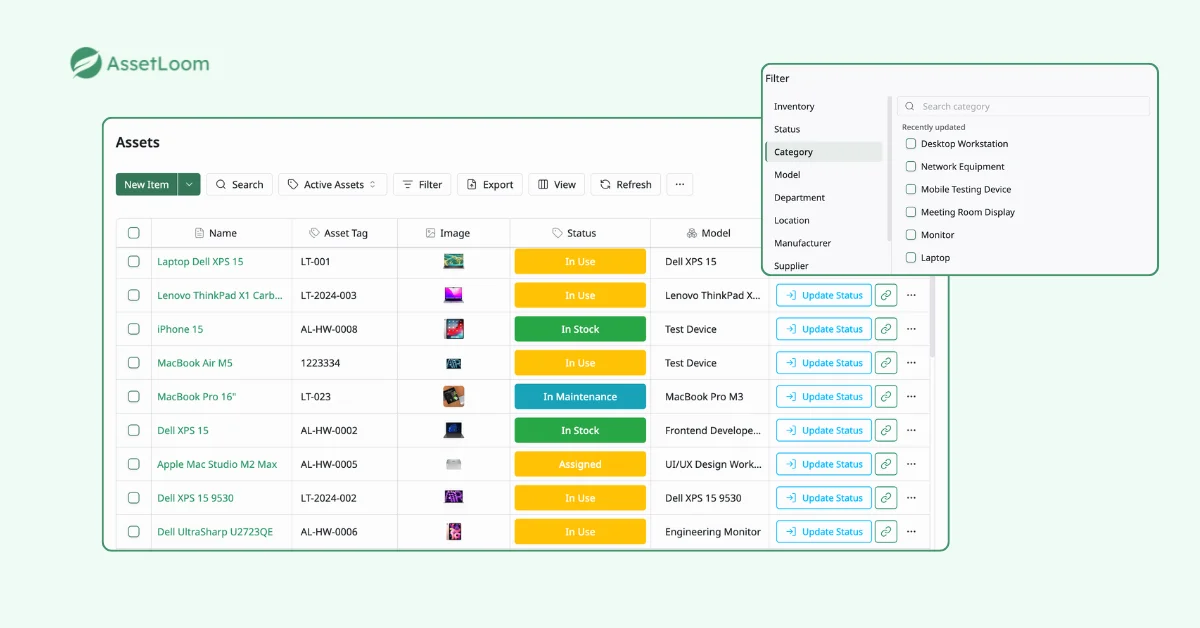1200x628 pixels.
Task: Click the link icon in MacBook Pro 16" row
Action: (x=886, y=397)
